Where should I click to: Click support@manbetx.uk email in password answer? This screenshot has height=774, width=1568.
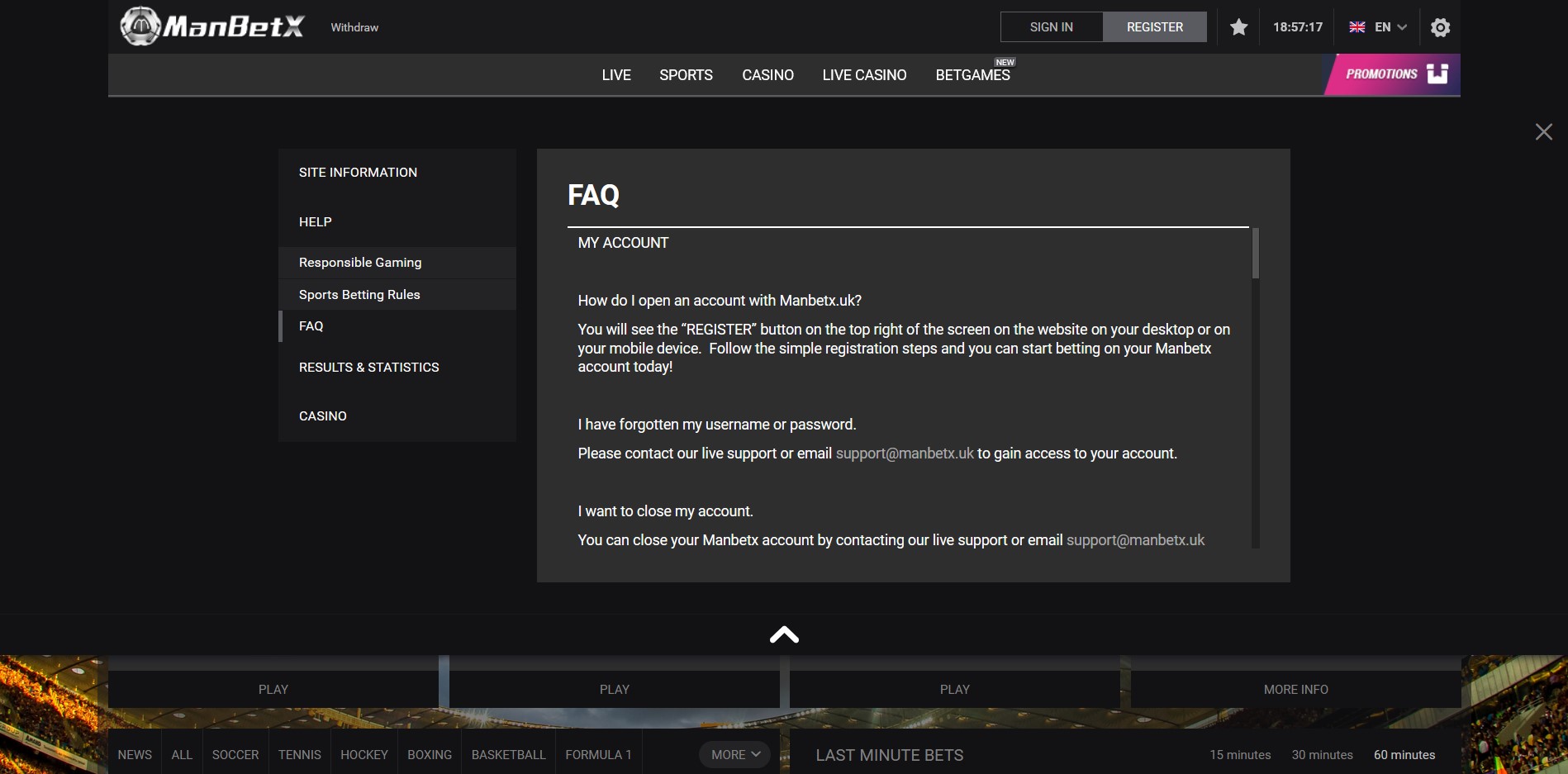(905, 453)
